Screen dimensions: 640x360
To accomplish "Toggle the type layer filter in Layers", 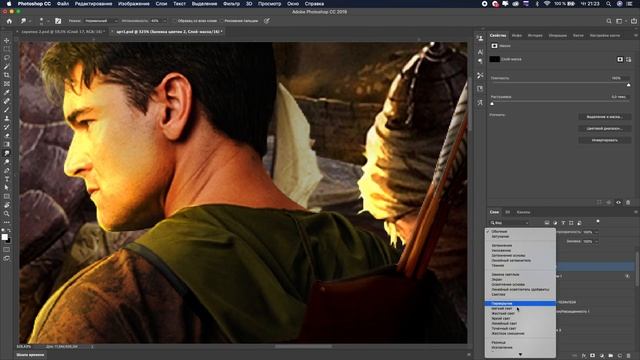I will (563, 223).
